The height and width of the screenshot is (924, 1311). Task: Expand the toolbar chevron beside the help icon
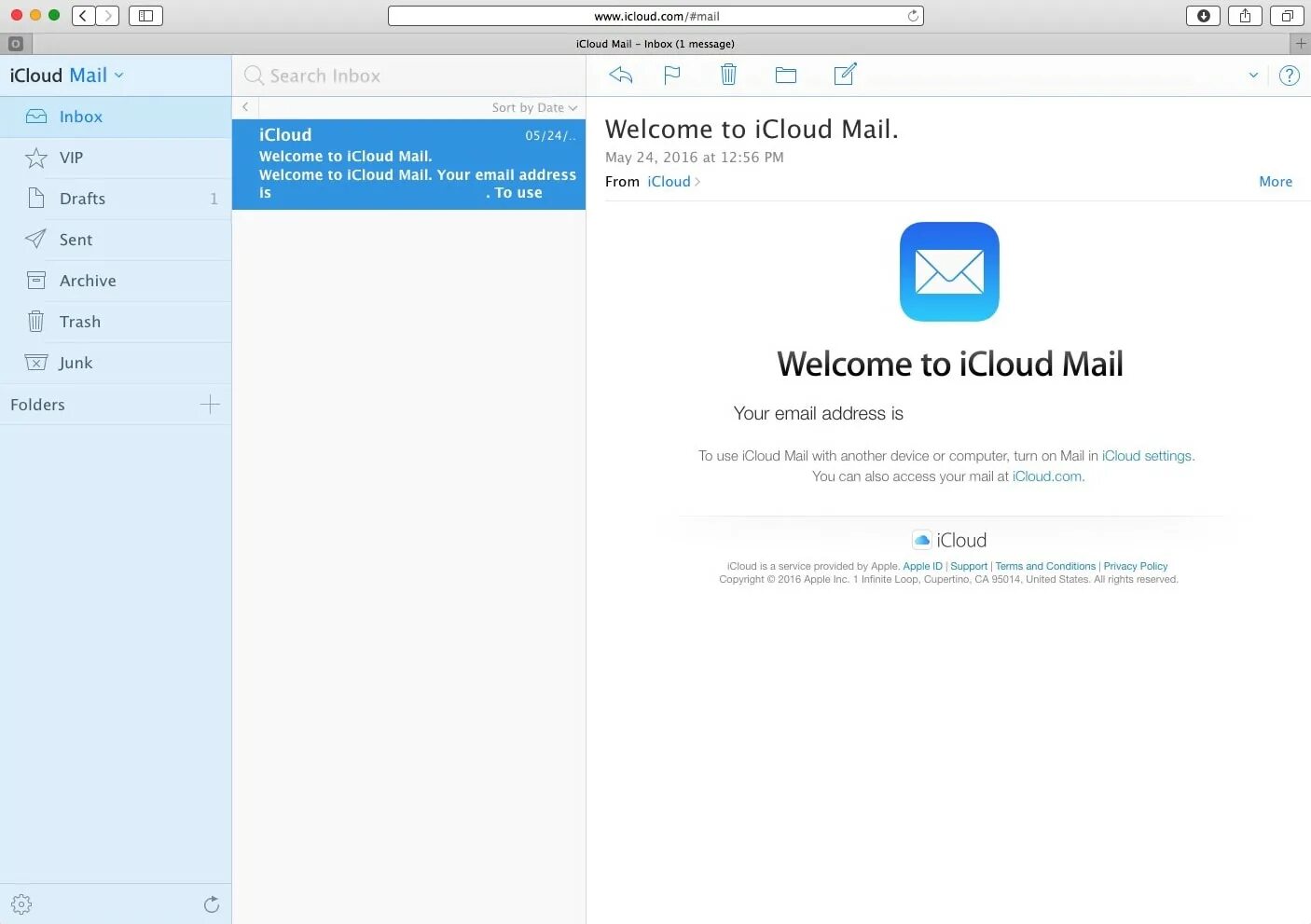pyautogui.click(x=1253, y=76)
